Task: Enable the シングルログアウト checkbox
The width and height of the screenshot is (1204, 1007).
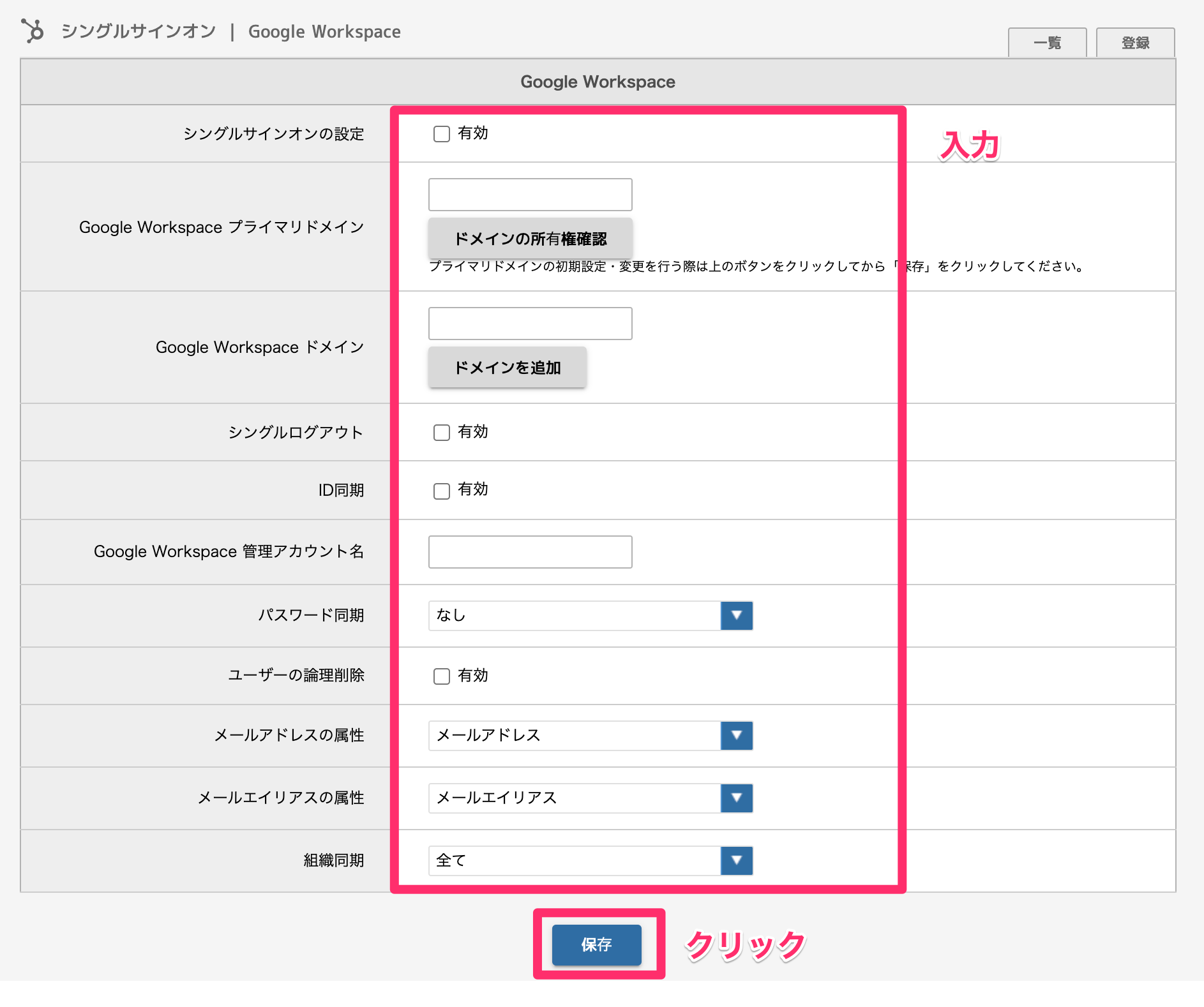Action: [442, 433]
